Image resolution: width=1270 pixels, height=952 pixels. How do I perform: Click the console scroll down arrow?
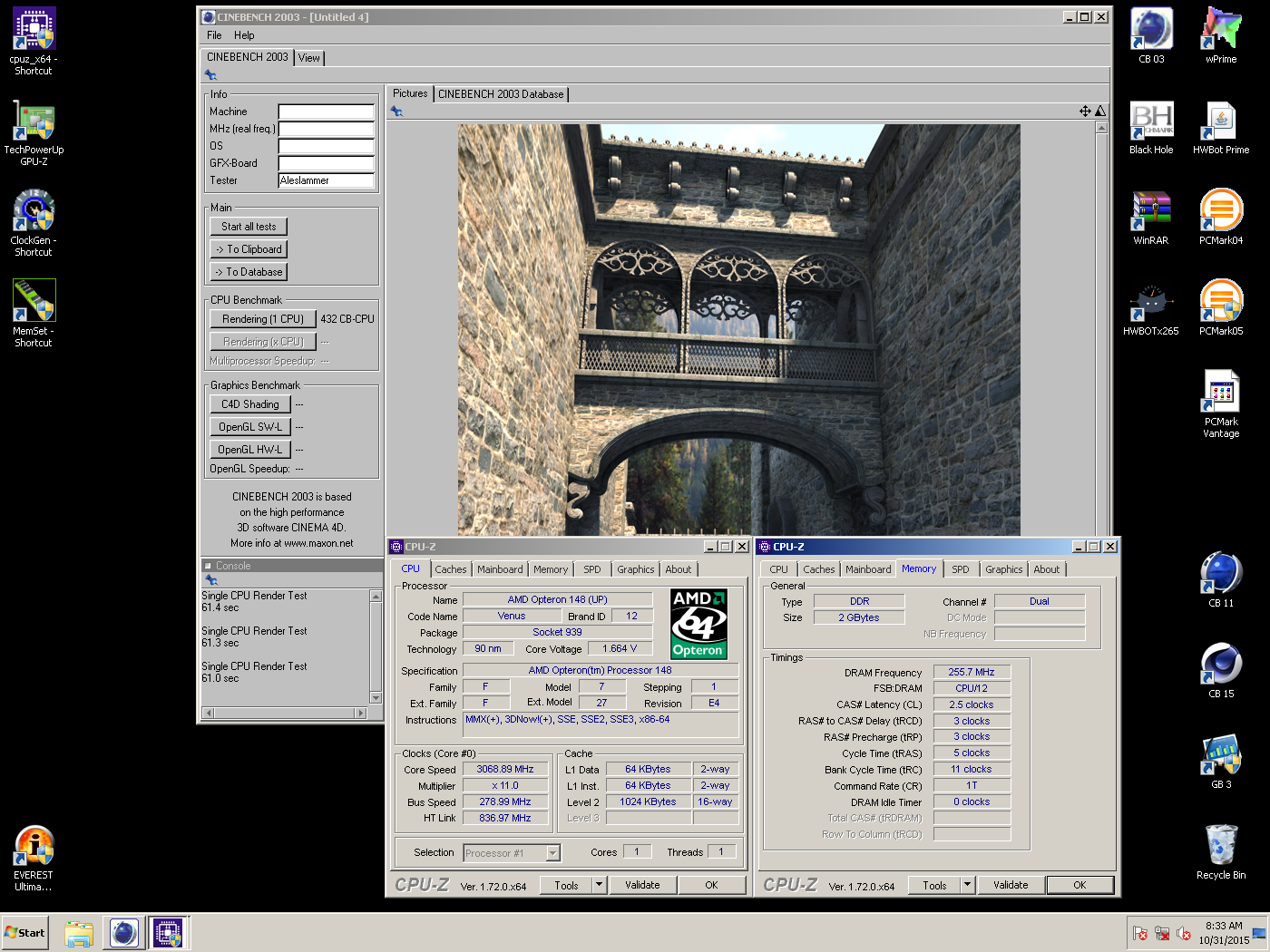(x=376, y=697)
